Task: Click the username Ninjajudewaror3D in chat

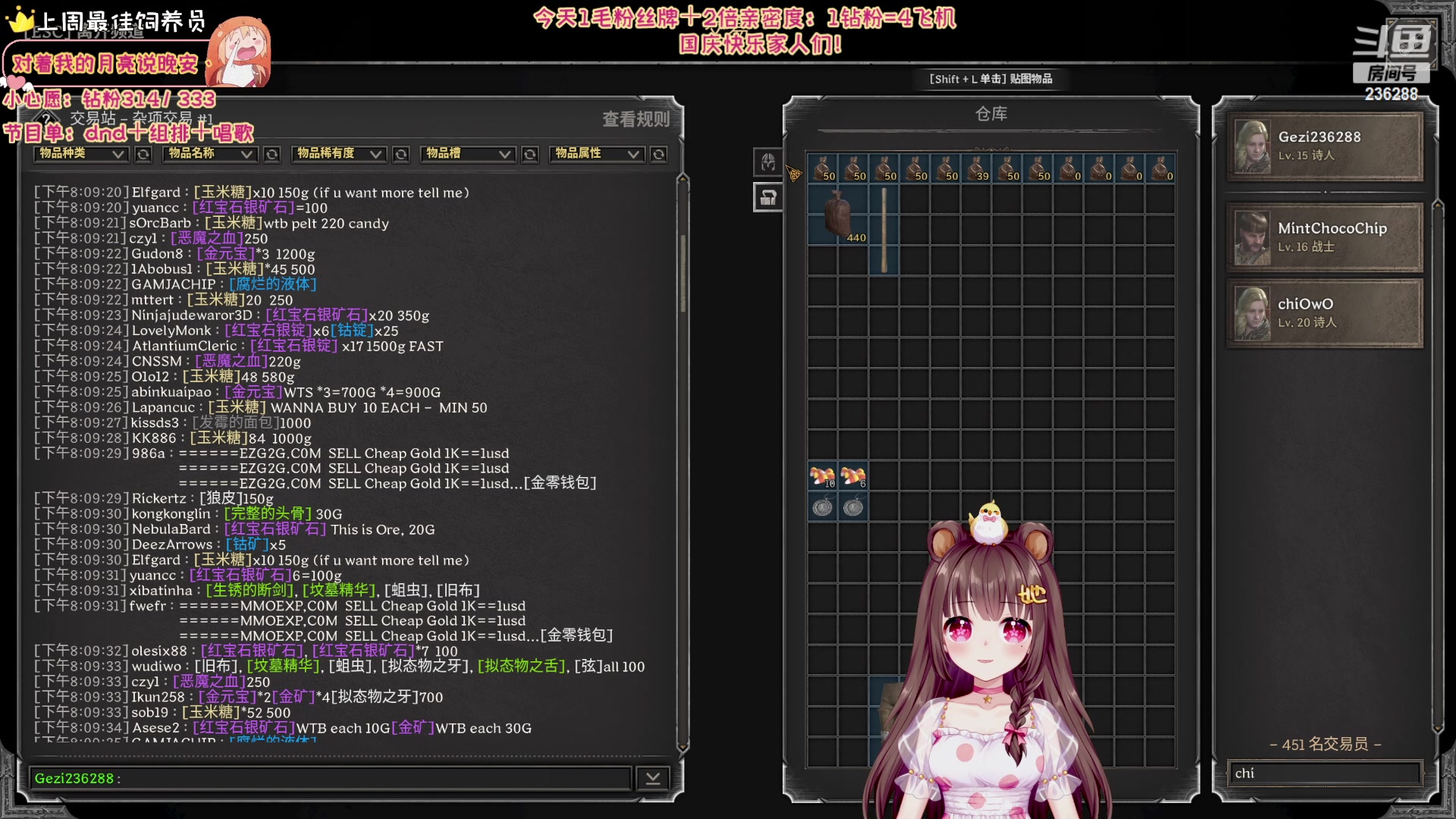Action: (192, 315)
